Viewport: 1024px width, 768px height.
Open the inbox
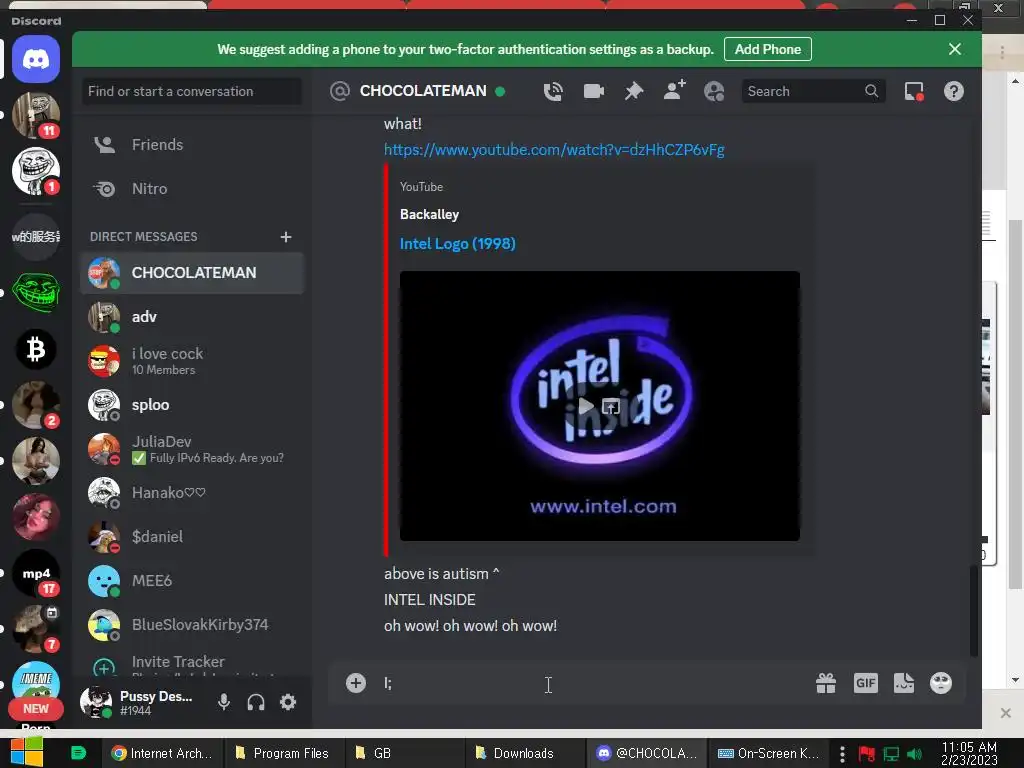[914, 91]
